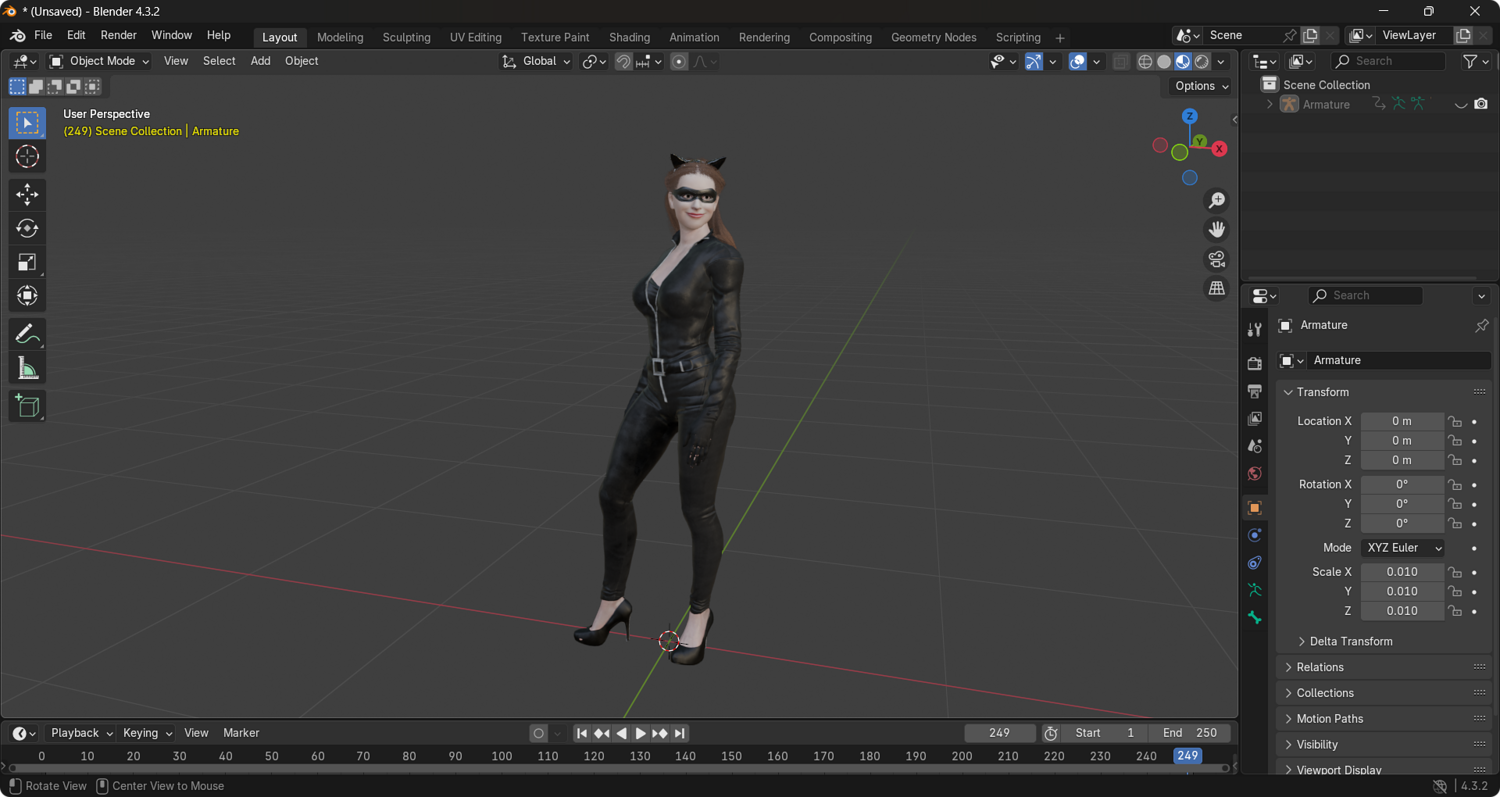Toggle the camera view gizmo
1500x797 pixels.
1217,259
